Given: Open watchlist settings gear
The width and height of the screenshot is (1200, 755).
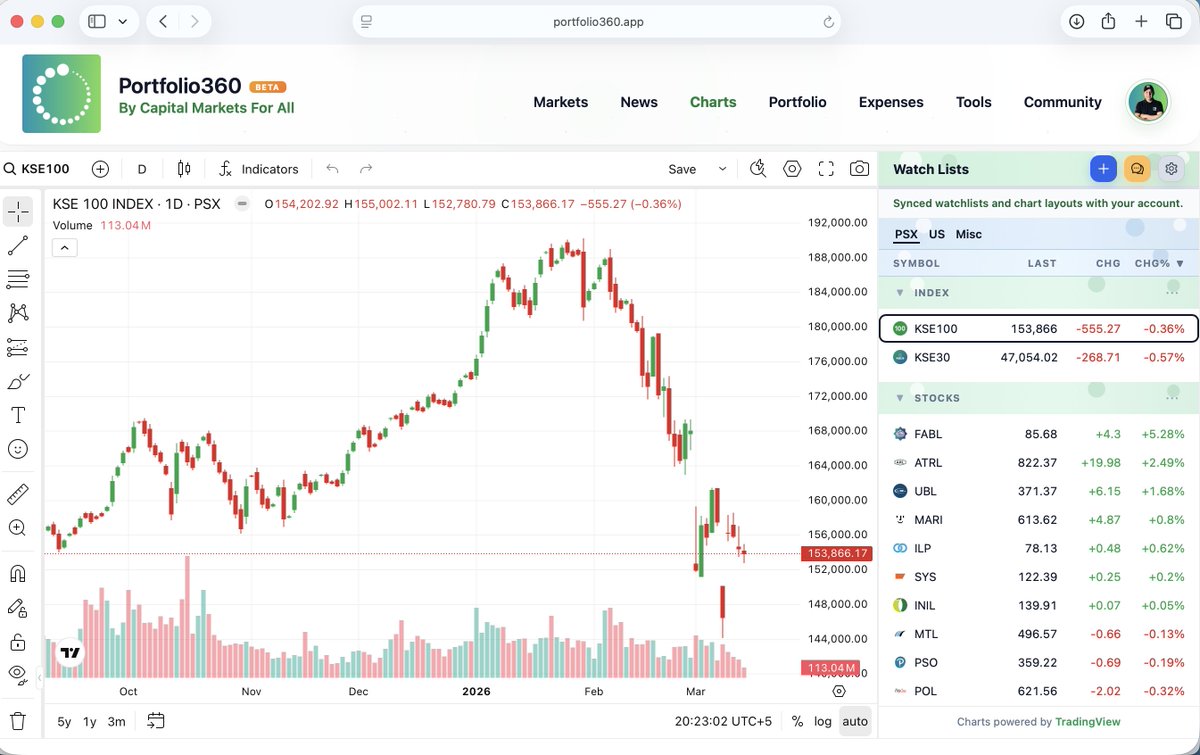Looking at the screenshot, I should [1171, 169].
